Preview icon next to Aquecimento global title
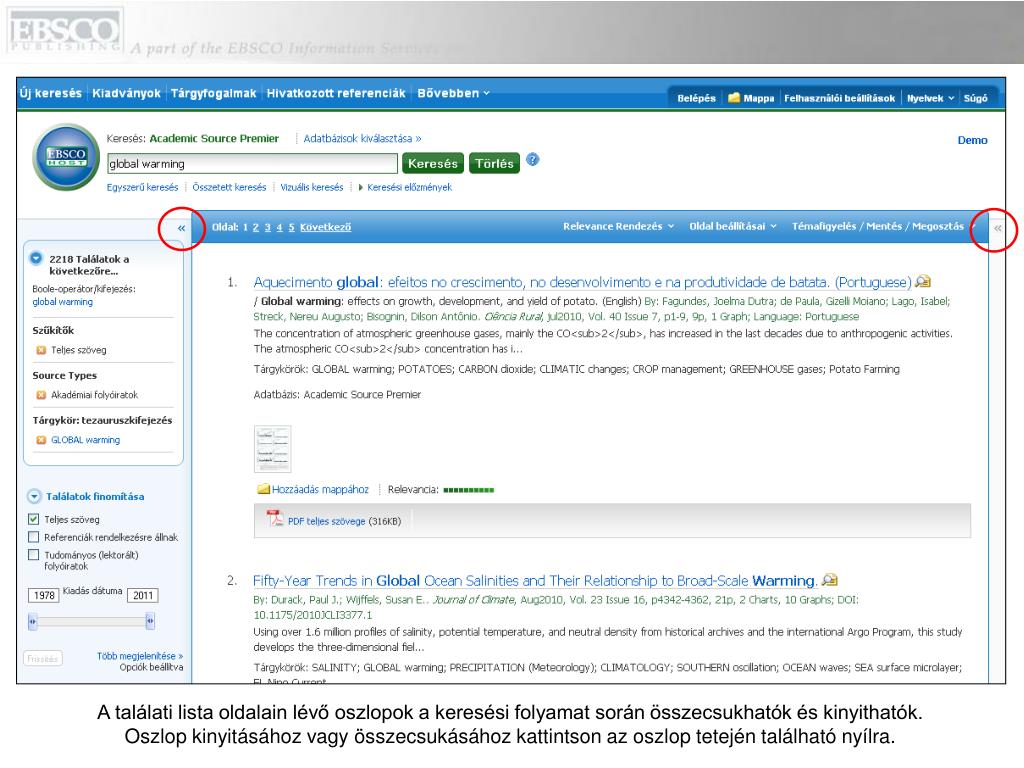Screen dimensions: 1024x768 923,281
